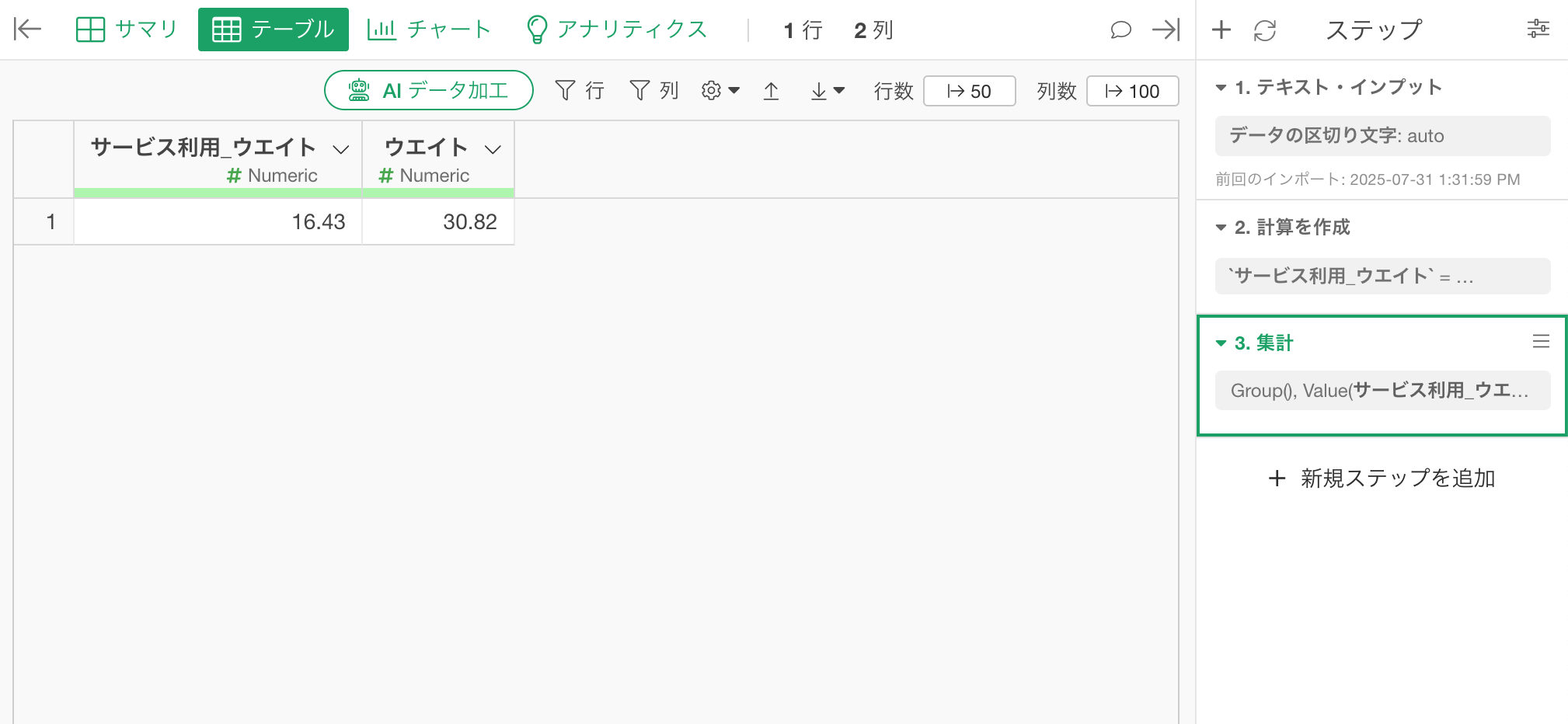Select the cell with value 30.82

click(438, 222)
